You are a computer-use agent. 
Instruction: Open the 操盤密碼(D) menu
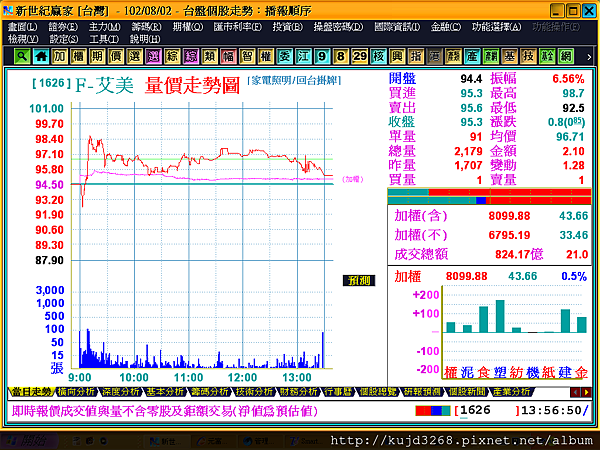[338, 27]
